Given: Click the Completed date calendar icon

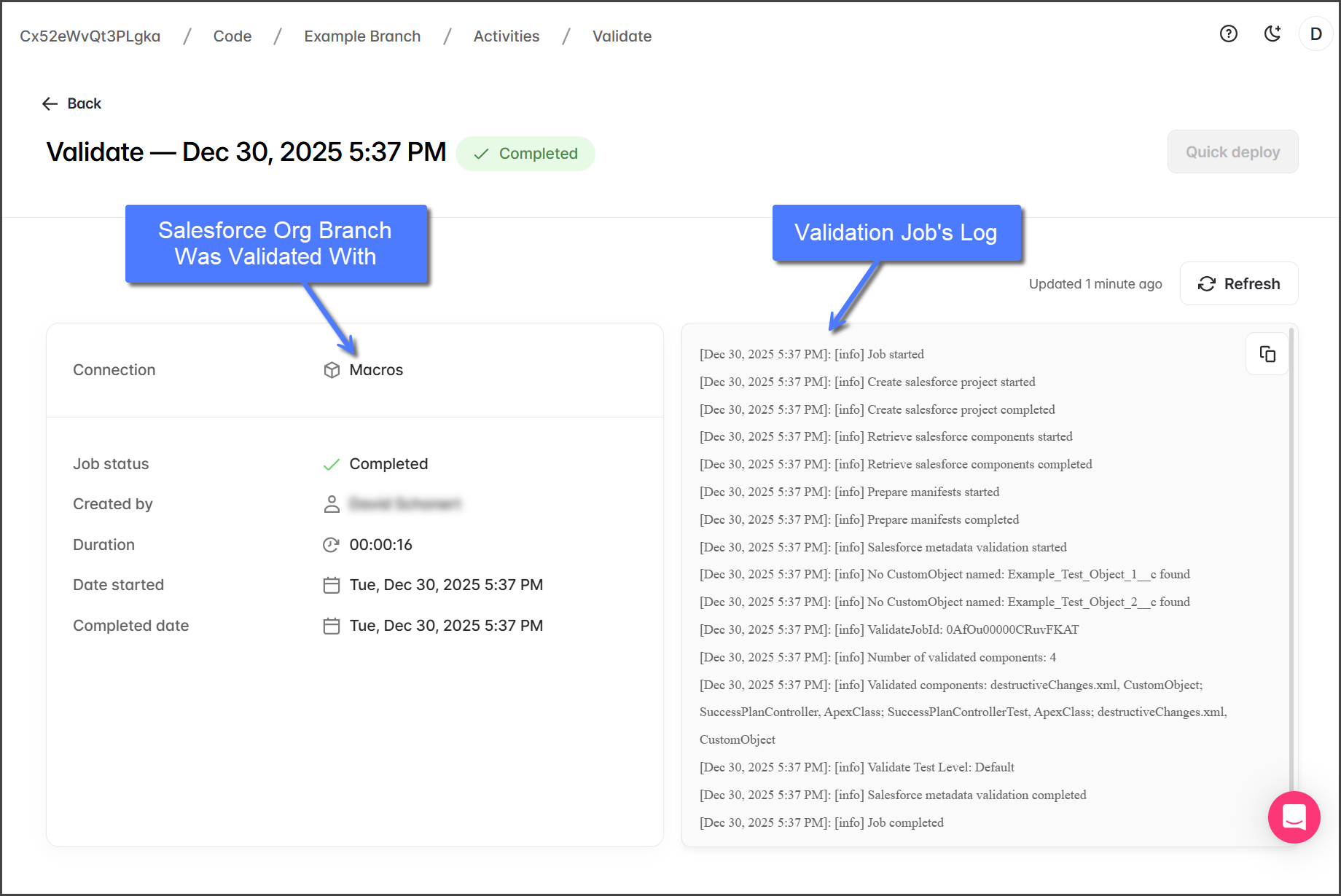Looking at the screenshot, I should (x=332, y=626).
